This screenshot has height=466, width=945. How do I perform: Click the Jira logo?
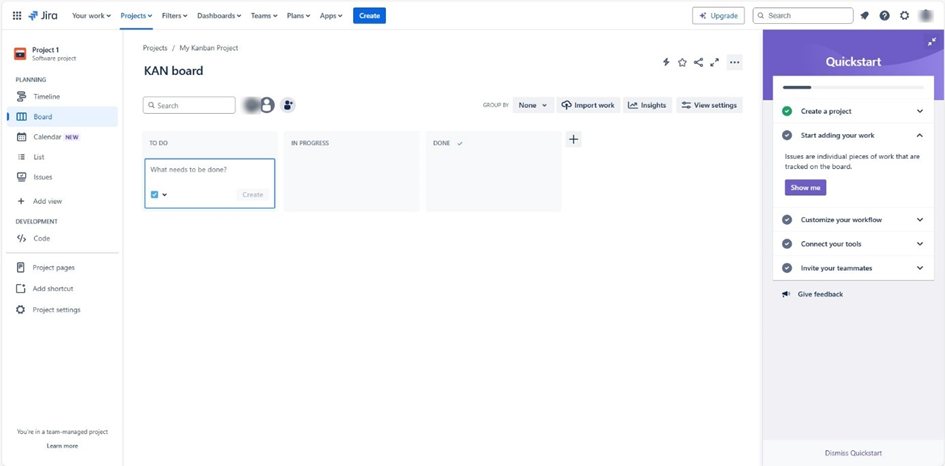pos(43,16)
